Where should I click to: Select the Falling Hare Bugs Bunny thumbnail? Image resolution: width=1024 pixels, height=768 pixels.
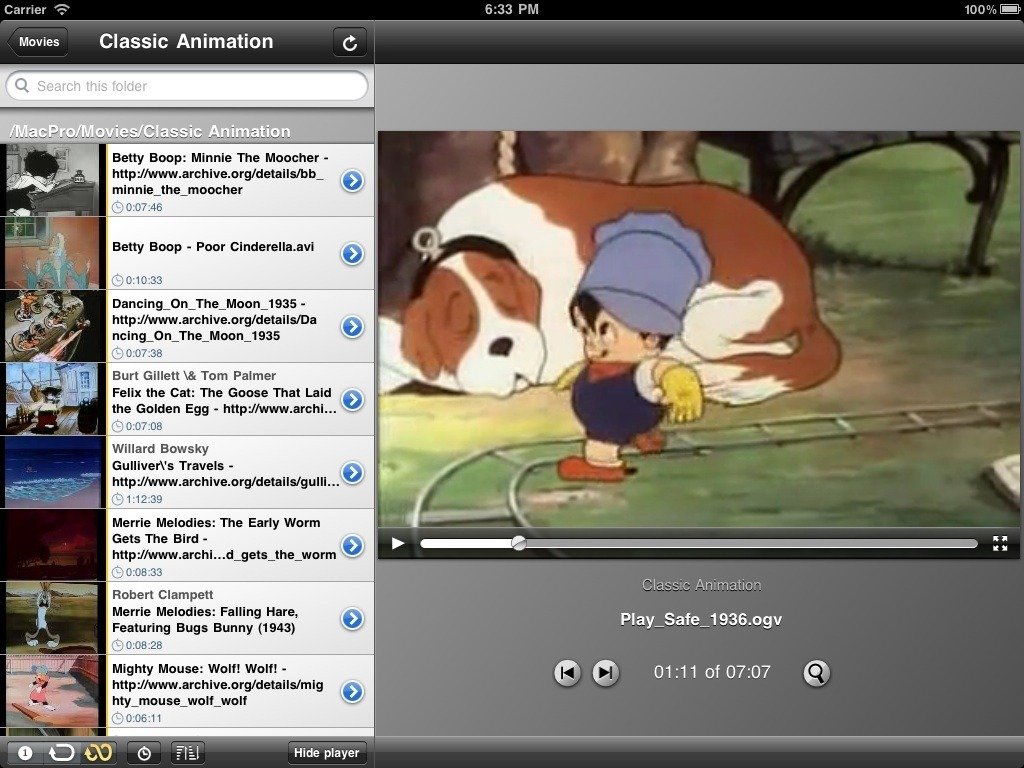(x=52, y=618)
